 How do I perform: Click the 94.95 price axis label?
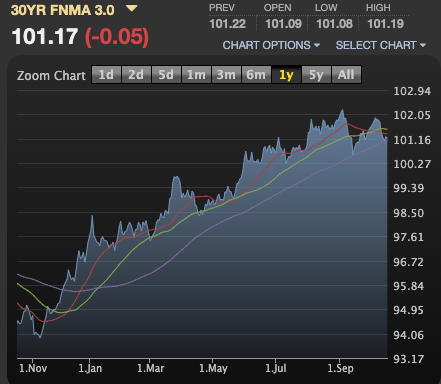click(409, 310)
